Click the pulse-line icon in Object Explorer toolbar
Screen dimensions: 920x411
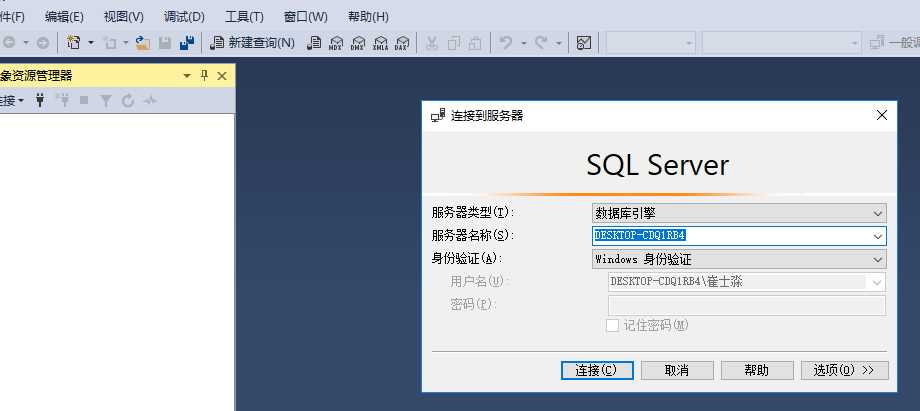[150, 101]
